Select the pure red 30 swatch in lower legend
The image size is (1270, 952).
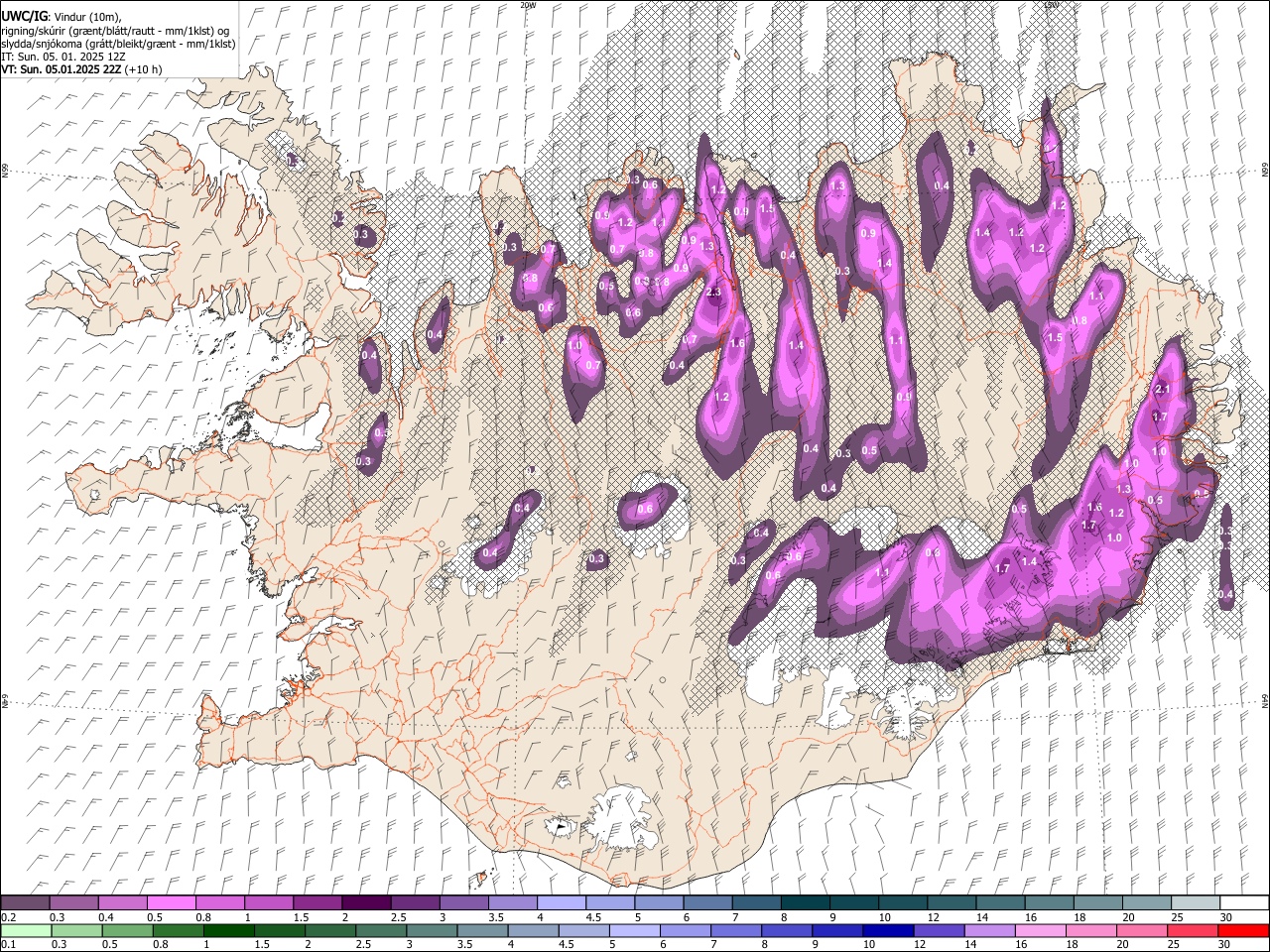pyautogui.click(x=1242, y=930)
